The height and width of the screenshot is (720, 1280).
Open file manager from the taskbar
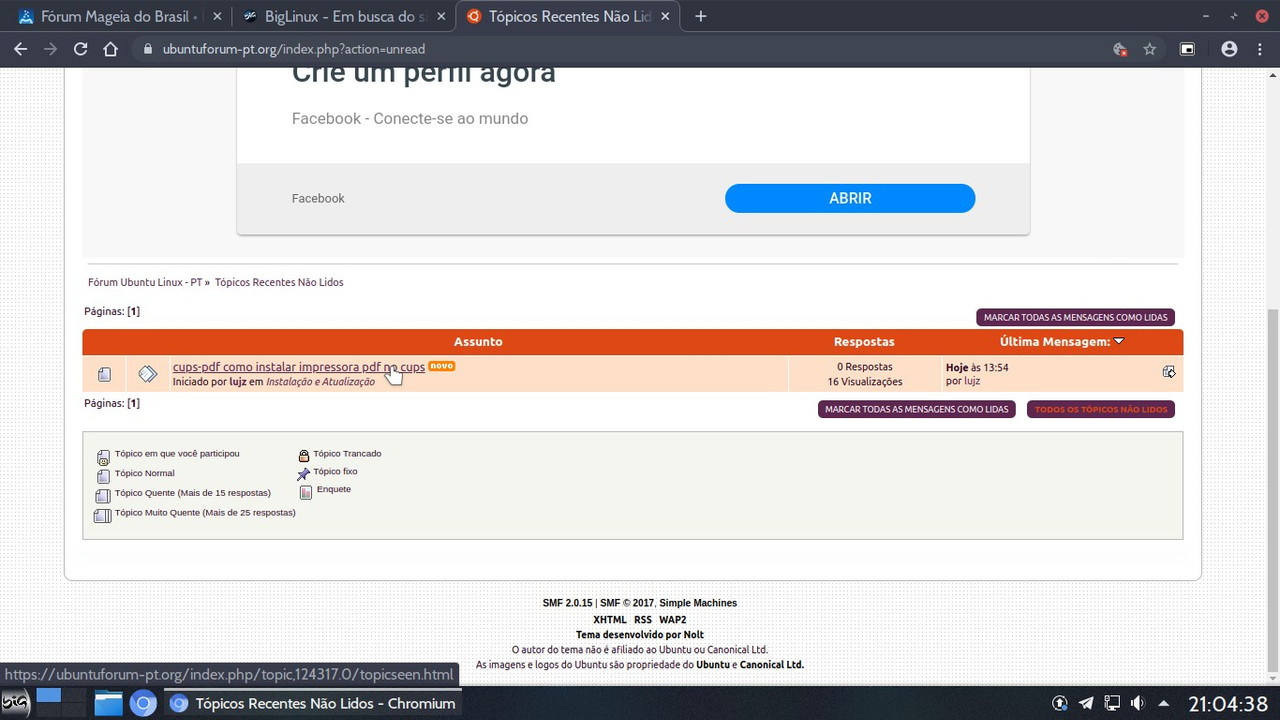pyautogui.click(x=108, y=704)
